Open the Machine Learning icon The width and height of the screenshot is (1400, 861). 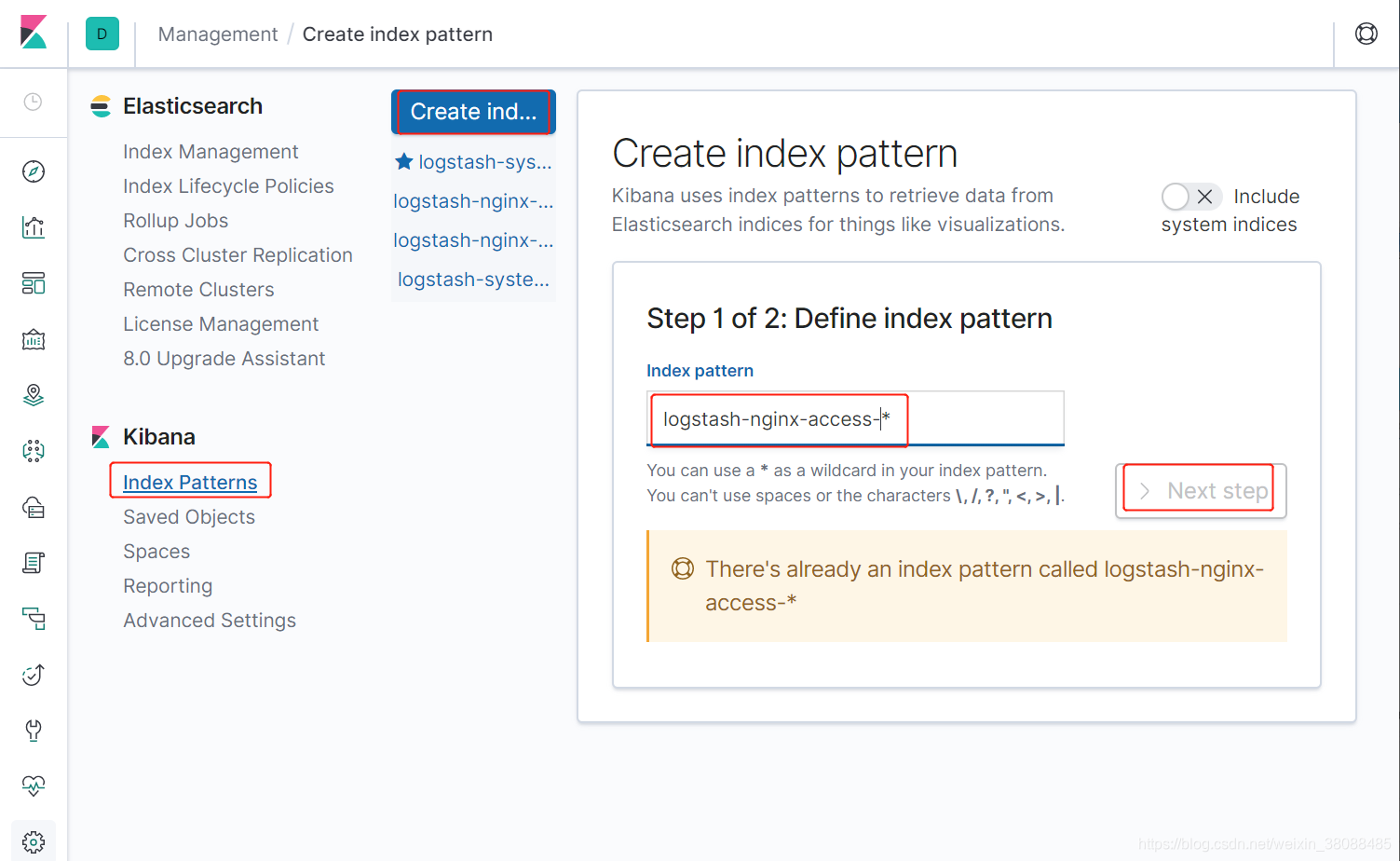pos(34,451)
